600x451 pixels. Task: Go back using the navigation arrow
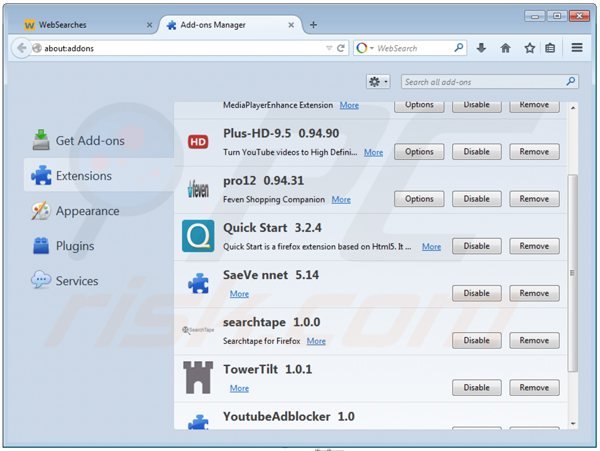[22, 48]
